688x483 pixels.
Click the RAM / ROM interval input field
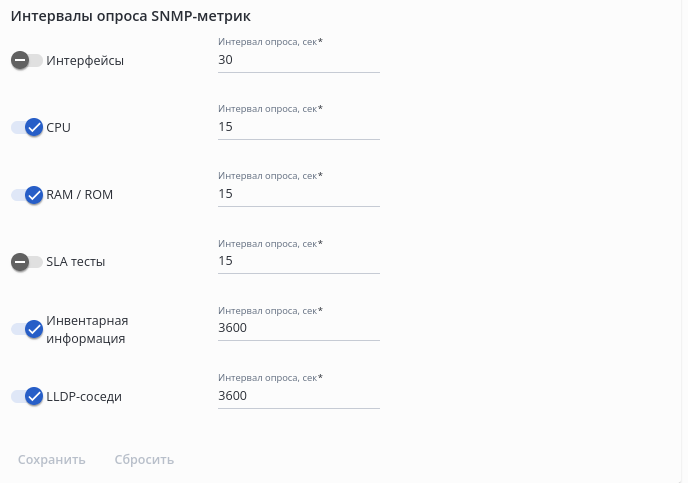pos(298,194)
